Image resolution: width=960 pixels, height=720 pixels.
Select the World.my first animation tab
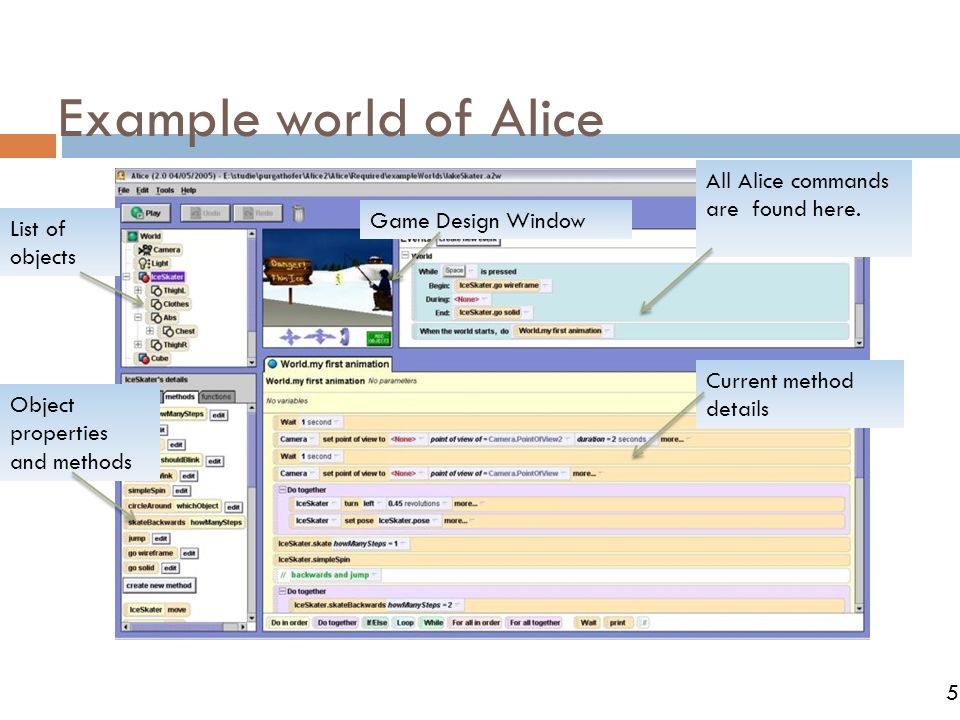(328, 364)
